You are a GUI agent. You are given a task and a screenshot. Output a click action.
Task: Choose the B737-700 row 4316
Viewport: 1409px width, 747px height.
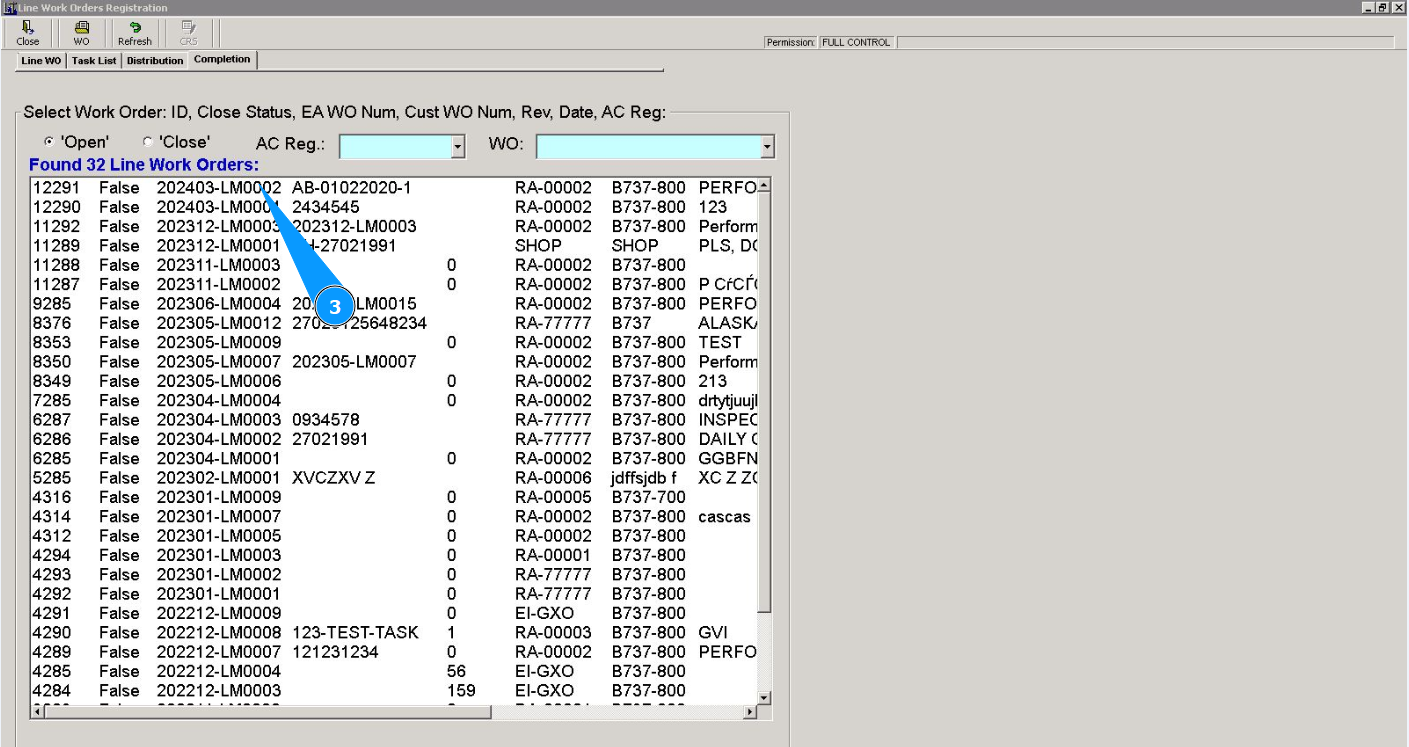[x=394, y=497]
